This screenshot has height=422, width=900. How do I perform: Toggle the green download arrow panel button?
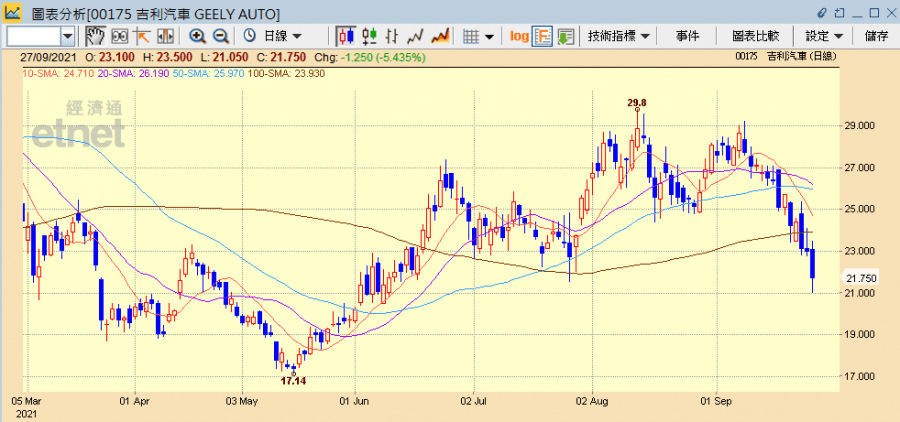click(566, 36)
